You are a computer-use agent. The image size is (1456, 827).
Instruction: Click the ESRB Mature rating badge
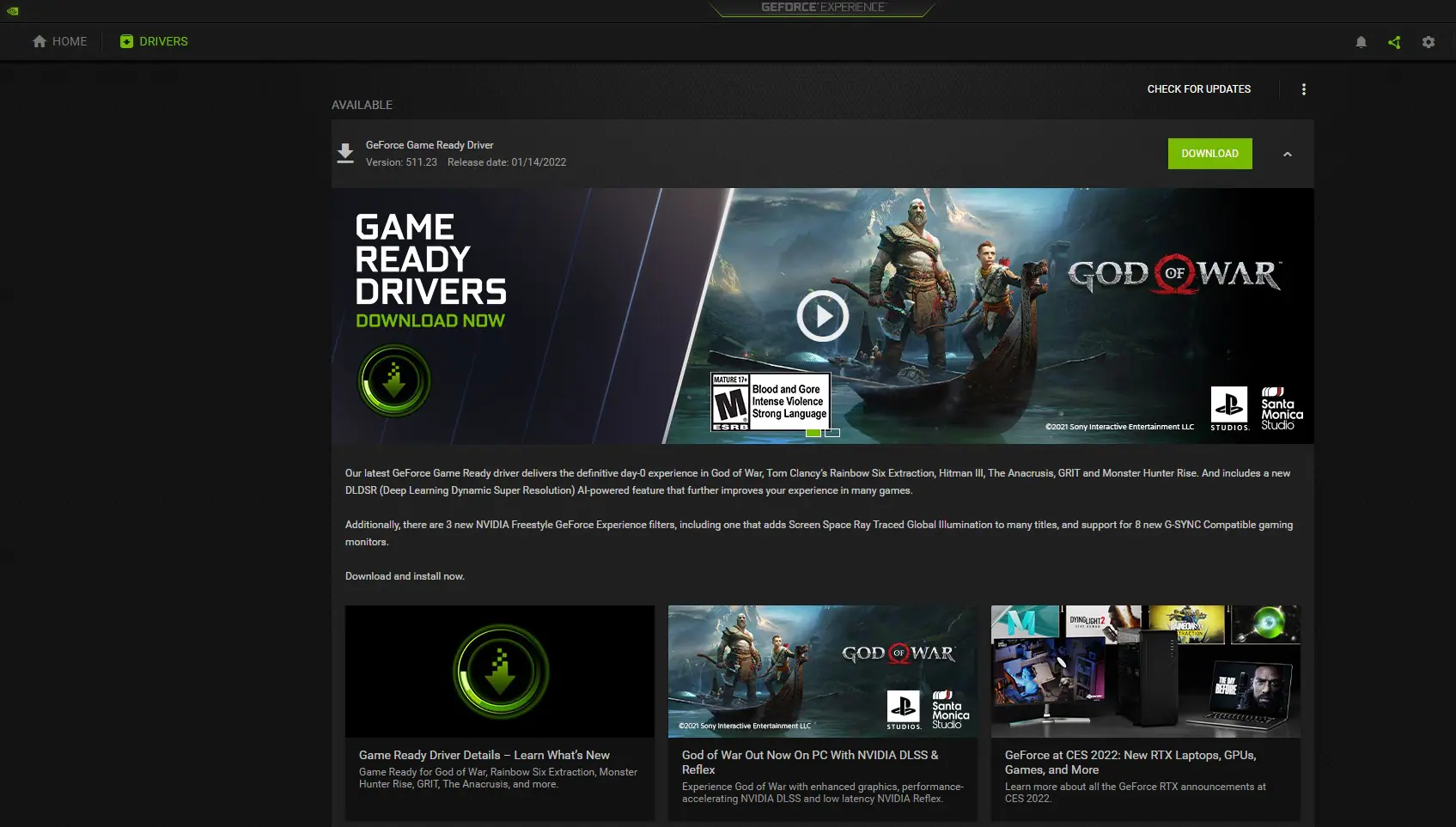(x=771, y=402)
